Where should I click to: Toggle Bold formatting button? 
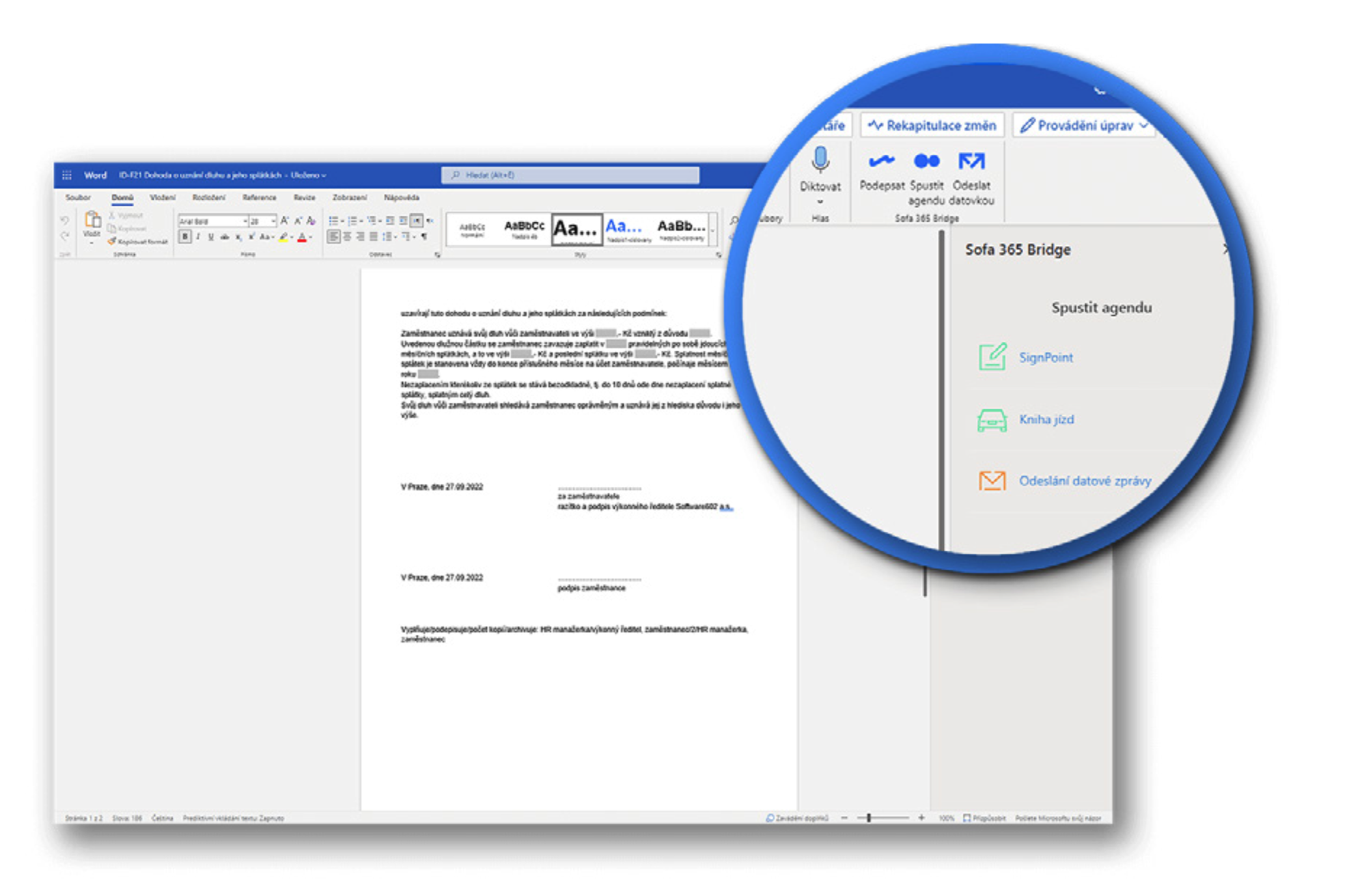(185, 237)
